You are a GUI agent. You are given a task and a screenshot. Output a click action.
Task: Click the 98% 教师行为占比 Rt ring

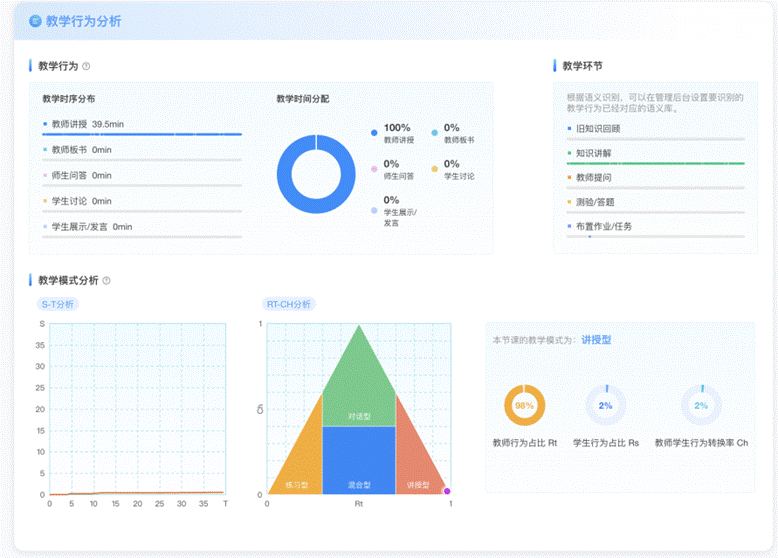coord(524,405)
